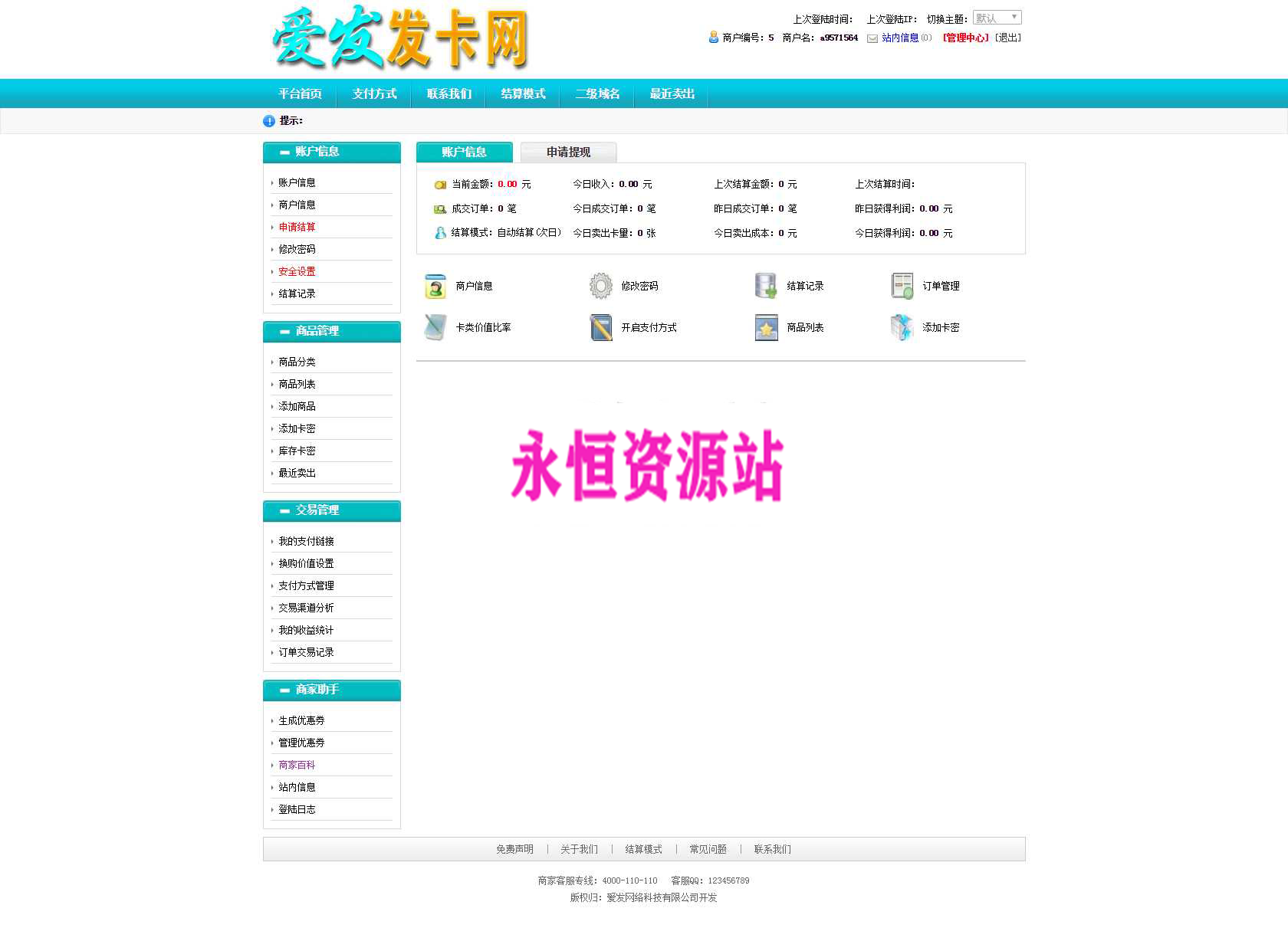
Task: Open the 商品列表 star icon
Action: pos(766,328)
